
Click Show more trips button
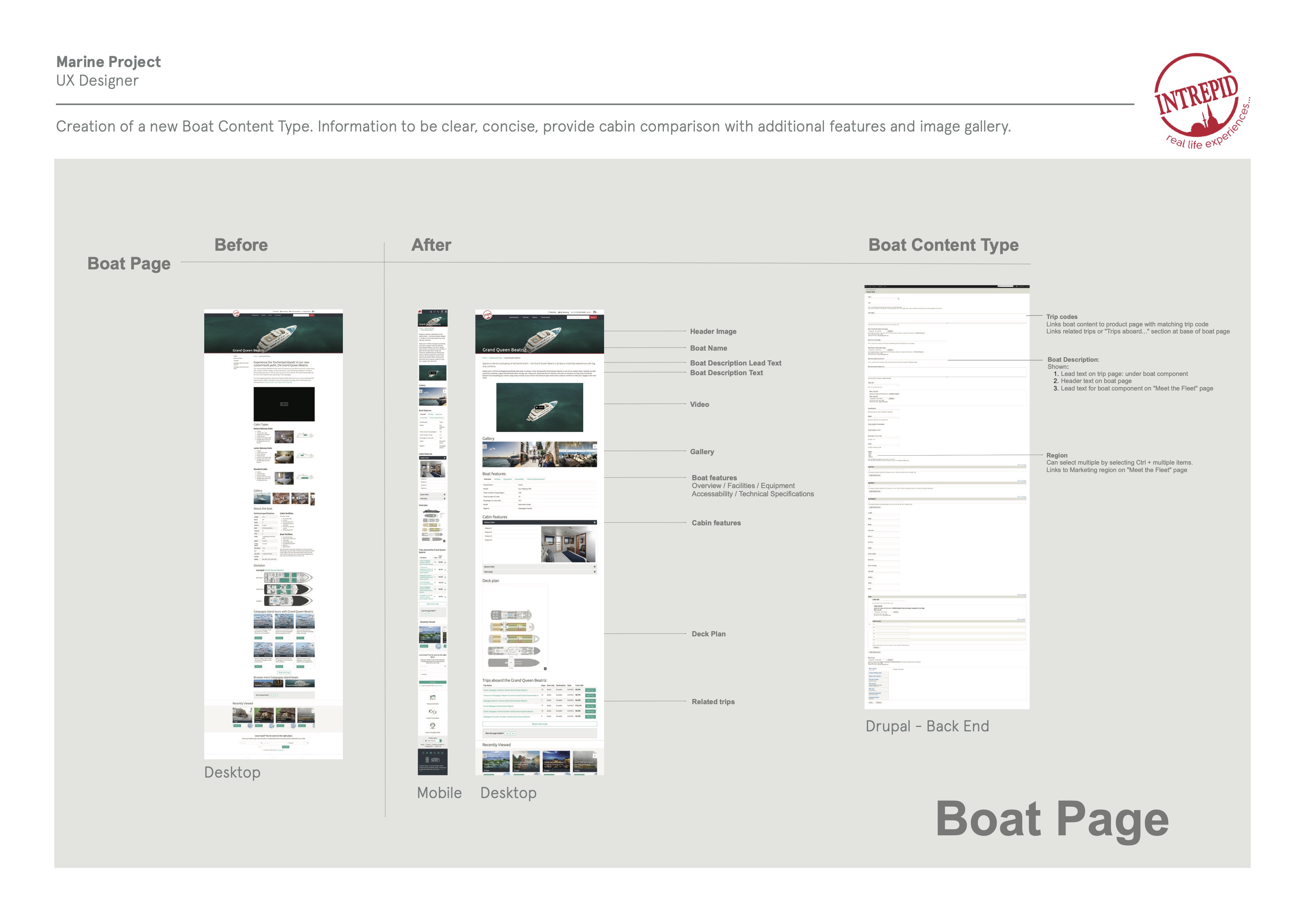539,724
